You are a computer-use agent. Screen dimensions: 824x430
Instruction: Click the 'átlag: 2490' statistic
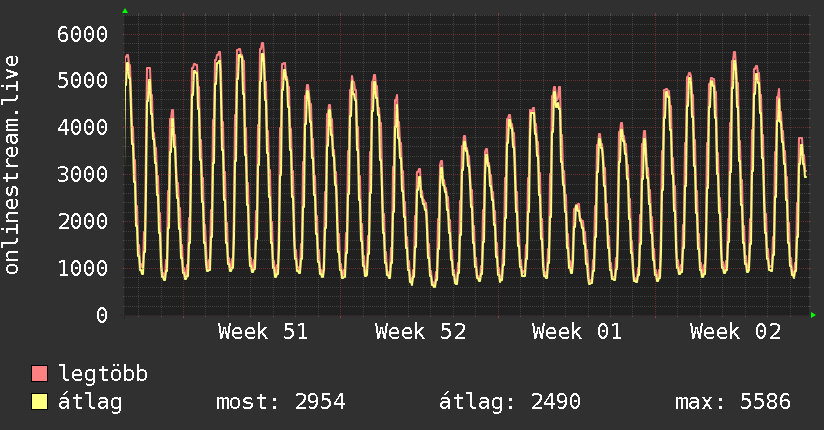click(510, 402)
